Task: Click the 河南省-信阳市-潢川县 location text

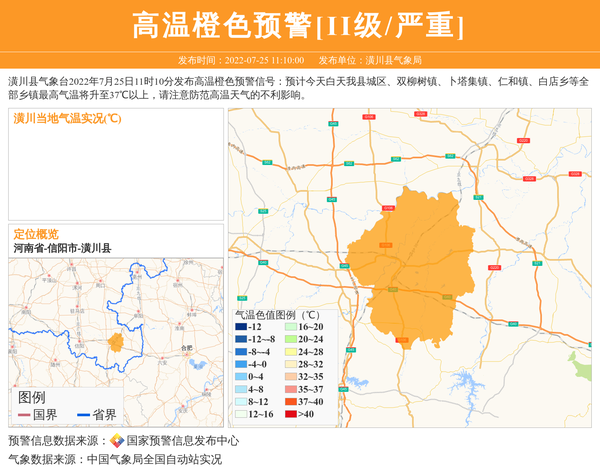Action: [x=63, y=248]
